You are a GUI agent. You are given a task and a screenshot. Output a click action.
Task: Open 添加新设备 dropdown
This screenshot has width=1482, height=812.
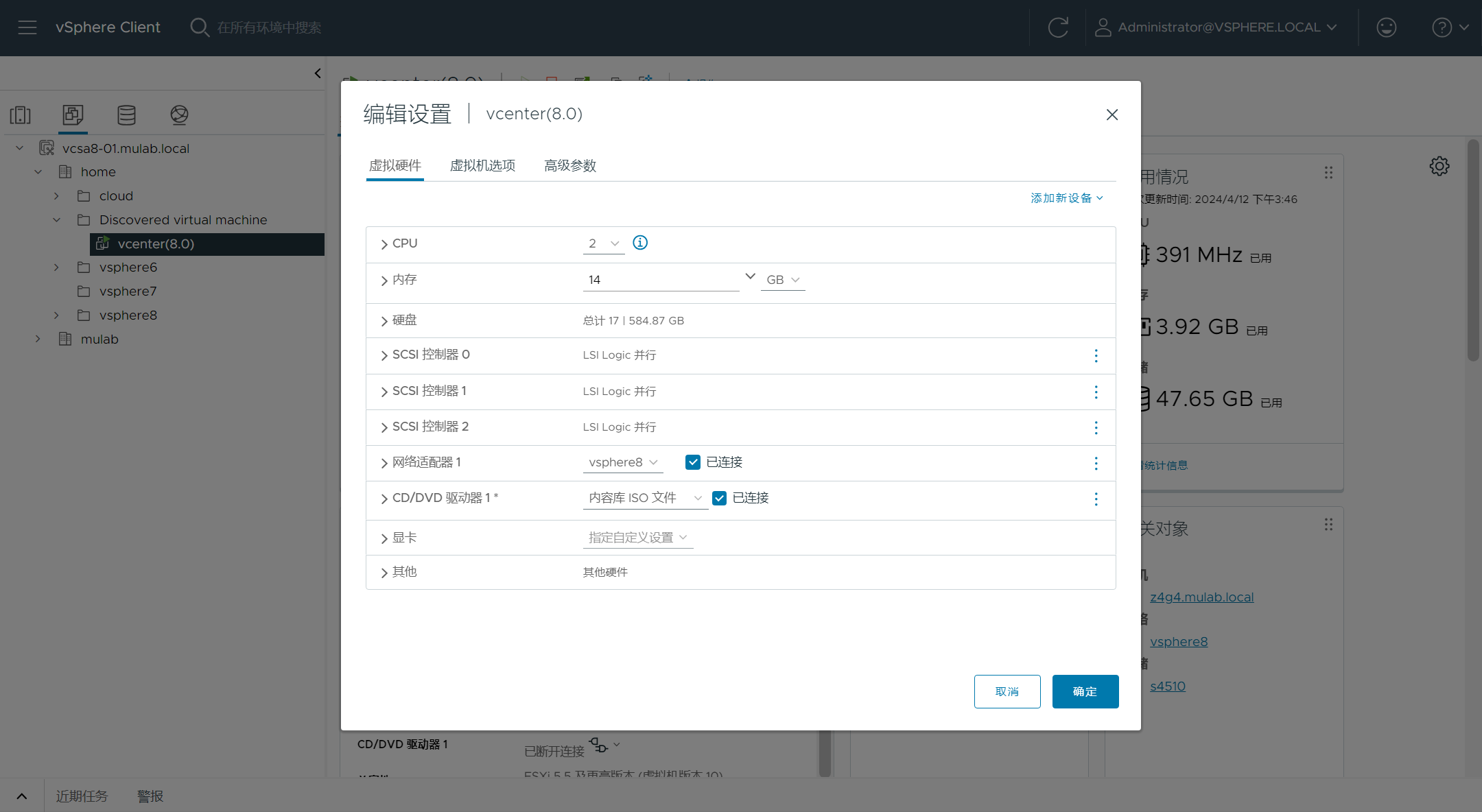point(1067,198)
